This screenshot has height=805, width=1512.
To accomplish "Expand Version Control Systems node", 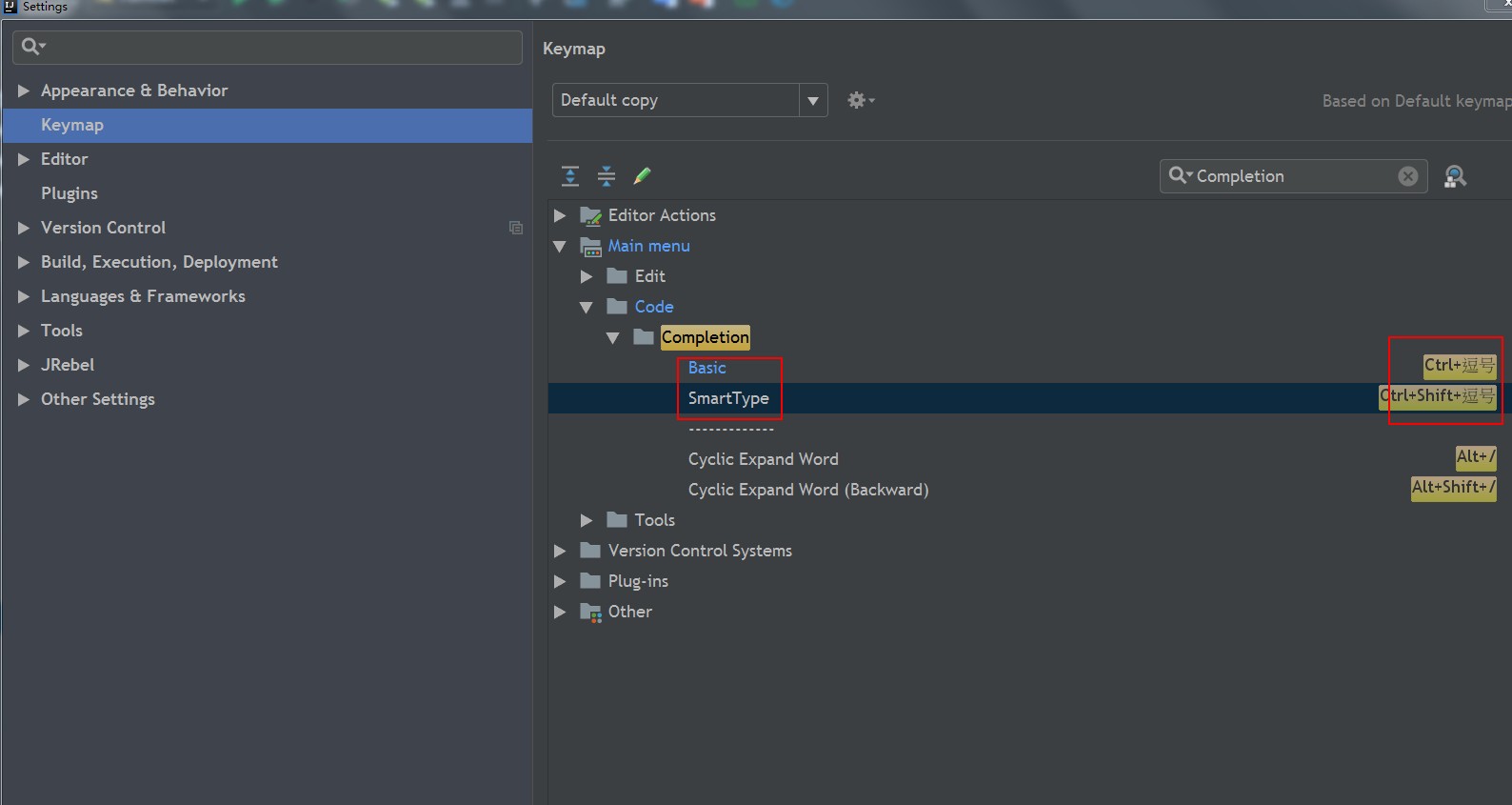I will [x=560, y=552].
